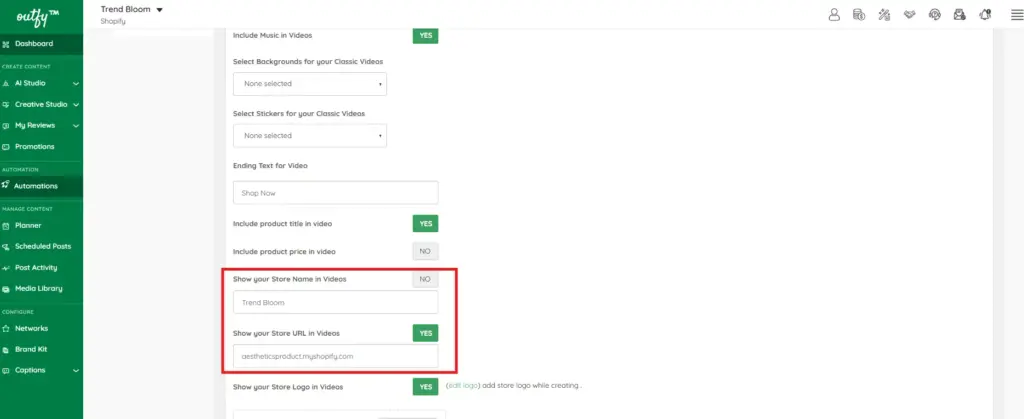Click the store URL input field
This screenshot has height=419, width=1024.
(336, 356)
